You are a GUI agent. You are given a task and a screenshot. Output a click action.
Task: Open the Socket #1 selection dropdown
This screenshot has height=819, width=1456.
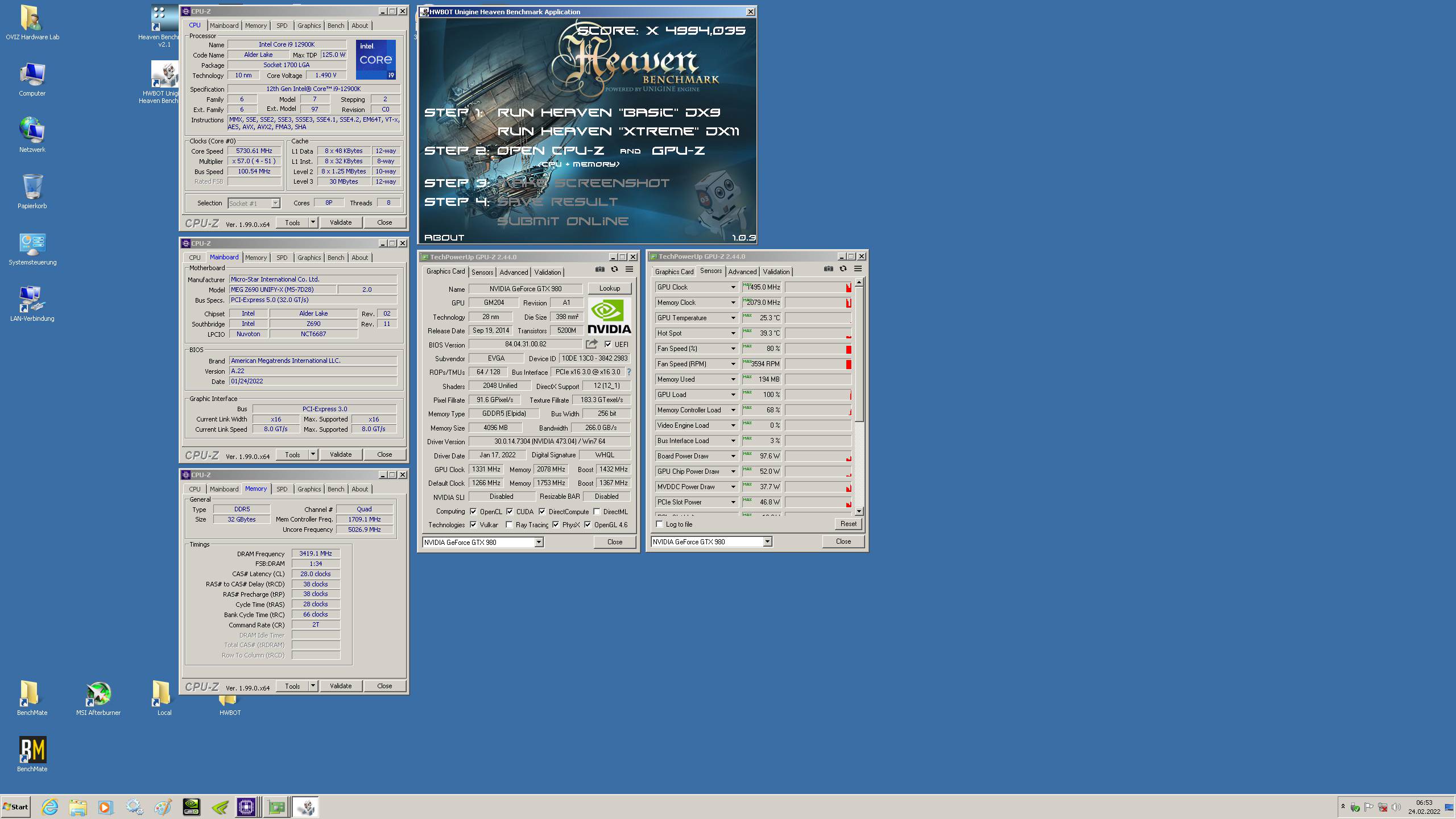tap(275, 203)
